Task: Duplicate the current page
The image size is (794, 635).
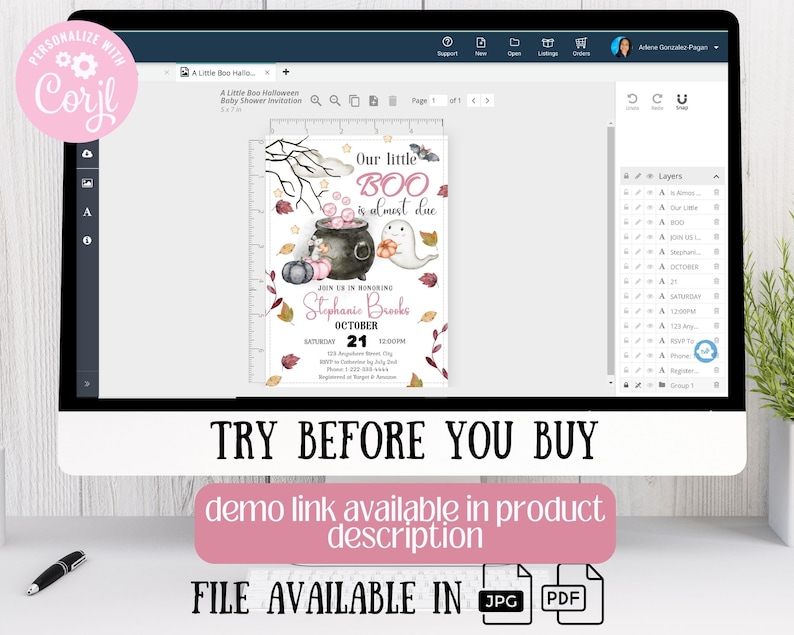Action: [x=354, y=101]
